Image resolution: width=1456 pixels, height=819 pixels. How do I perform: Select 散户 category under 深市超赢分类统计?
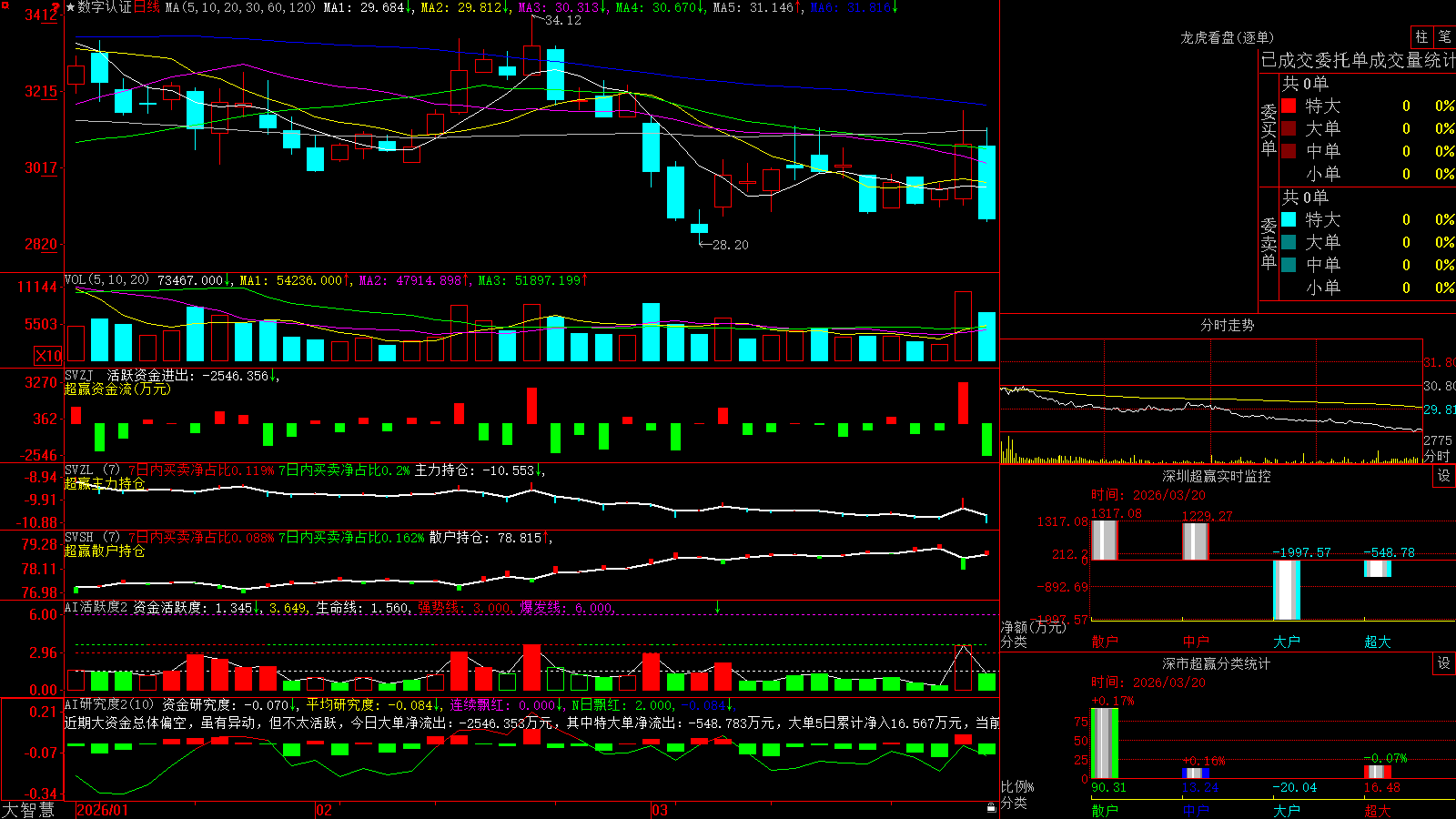point(1105,811)
